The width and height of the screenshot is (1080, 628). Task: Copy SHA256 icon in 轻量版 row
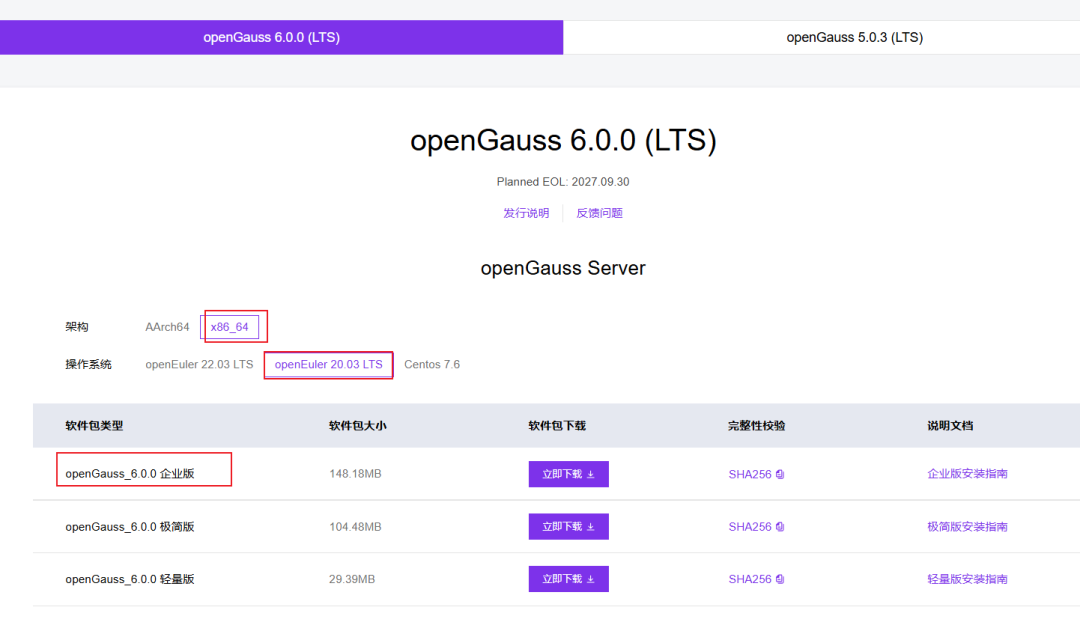[780, 578]
